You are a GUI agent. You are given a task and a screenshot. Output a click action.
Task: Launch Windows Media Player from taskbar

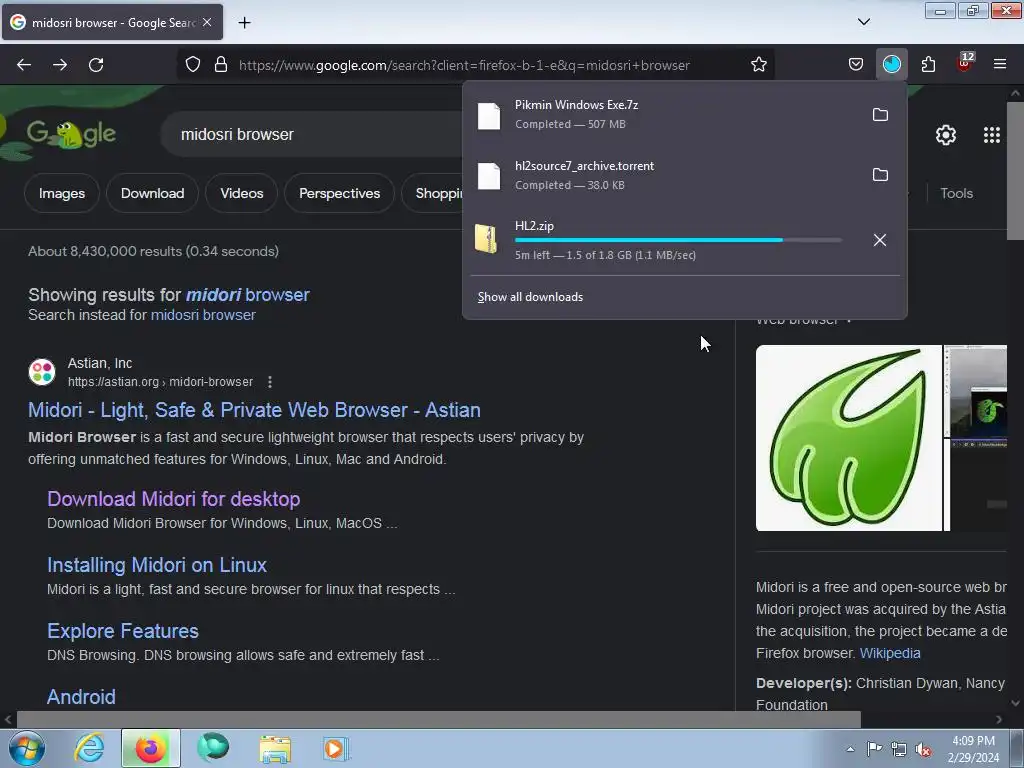[x=336, y=748]
